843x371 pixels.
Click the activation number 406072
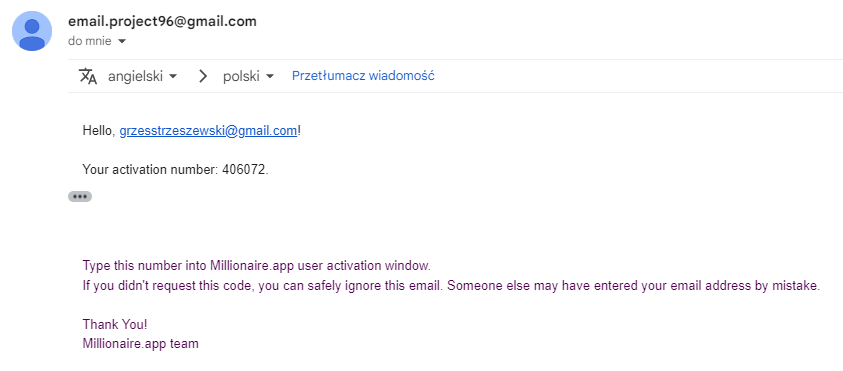click(x=244, y=170)
